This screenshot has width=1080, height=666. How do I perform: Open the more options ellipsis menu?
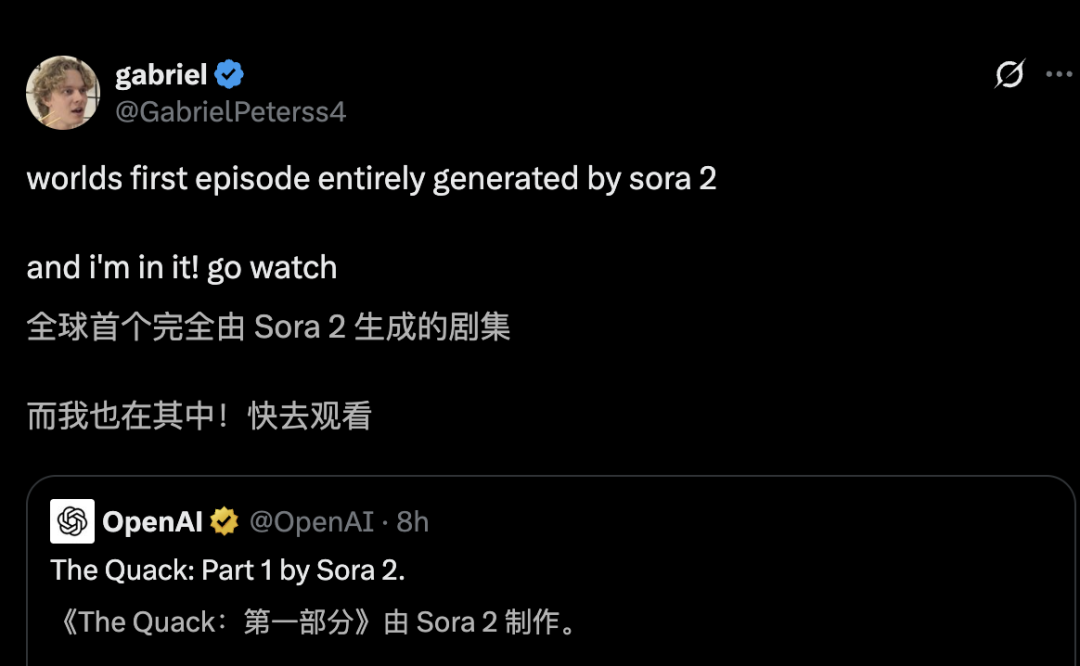click(x=1058, y=75)
